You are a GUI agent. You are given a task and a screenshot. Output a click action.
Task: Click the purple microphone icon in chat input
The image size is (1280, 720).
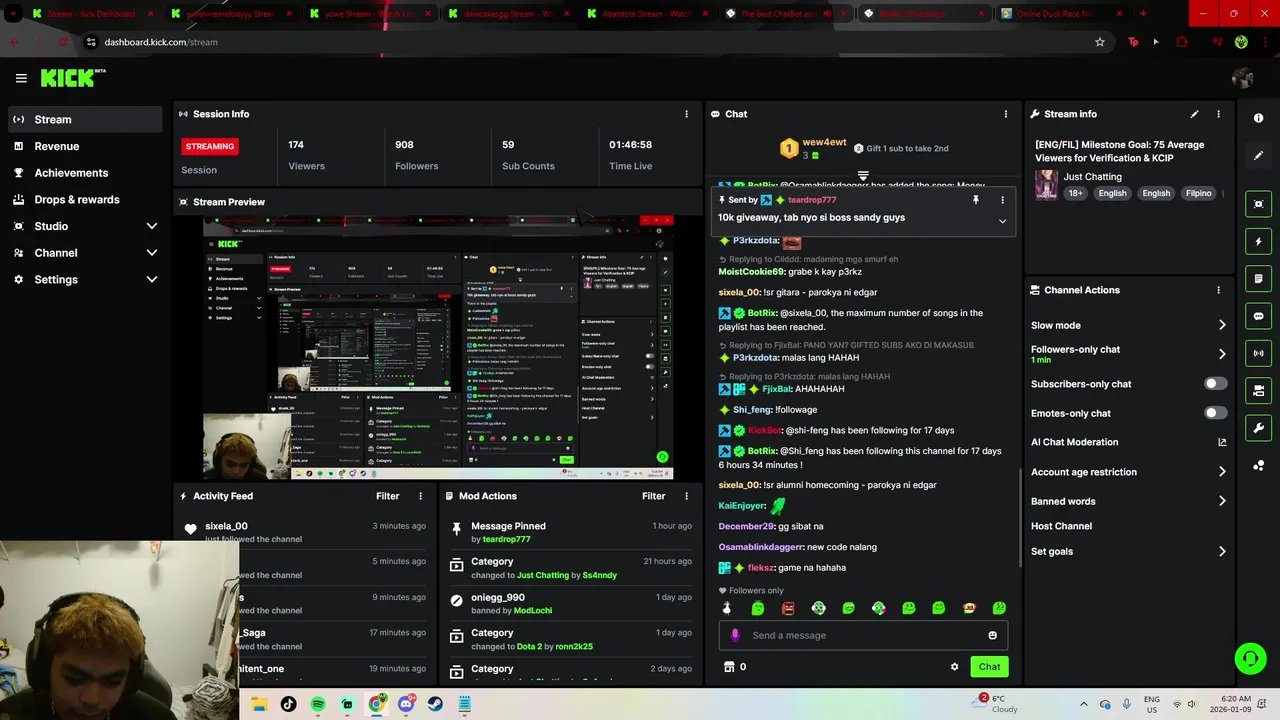[735, 635]
